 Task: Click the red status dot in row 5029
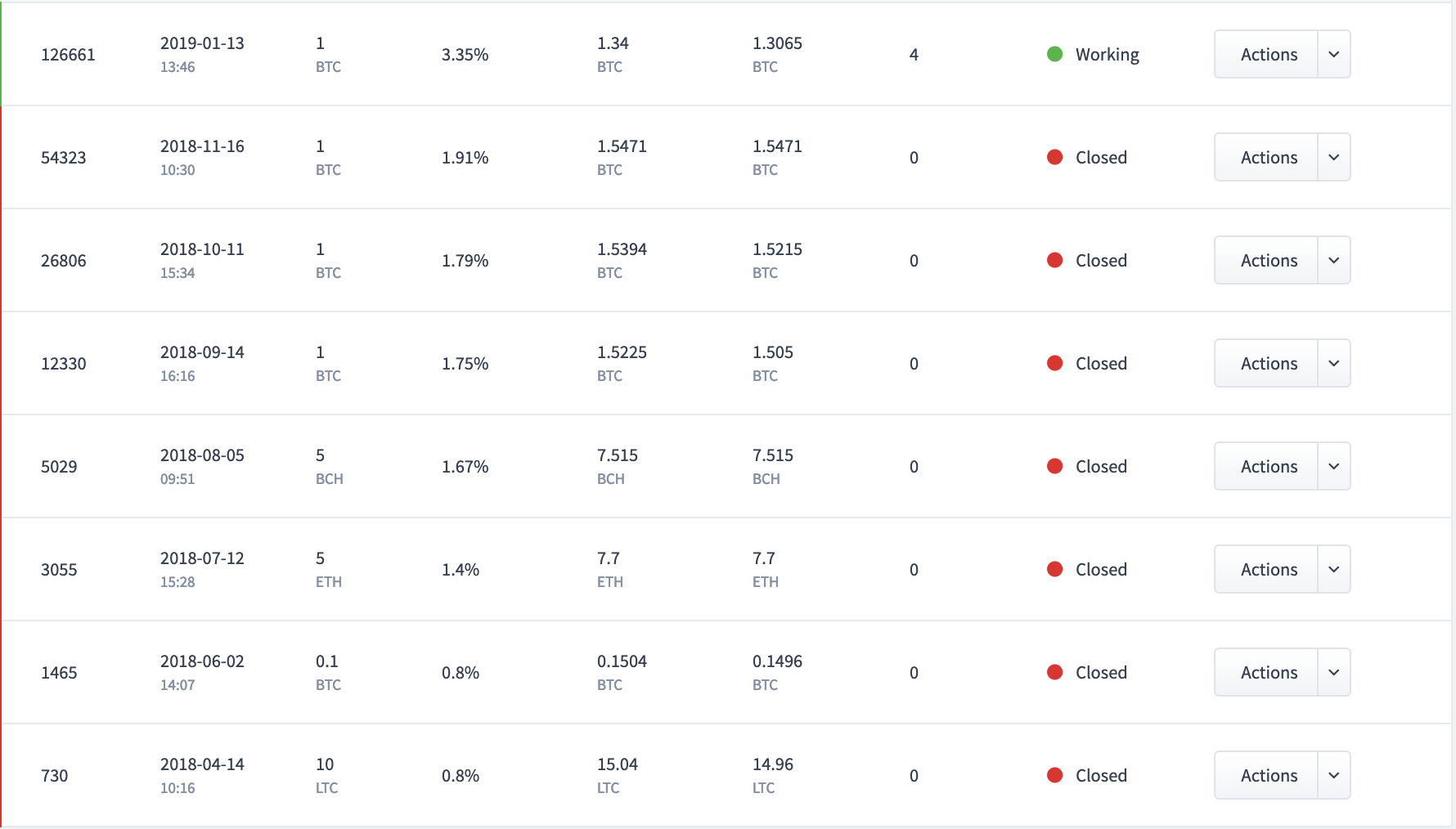[x=1054, y=466]
